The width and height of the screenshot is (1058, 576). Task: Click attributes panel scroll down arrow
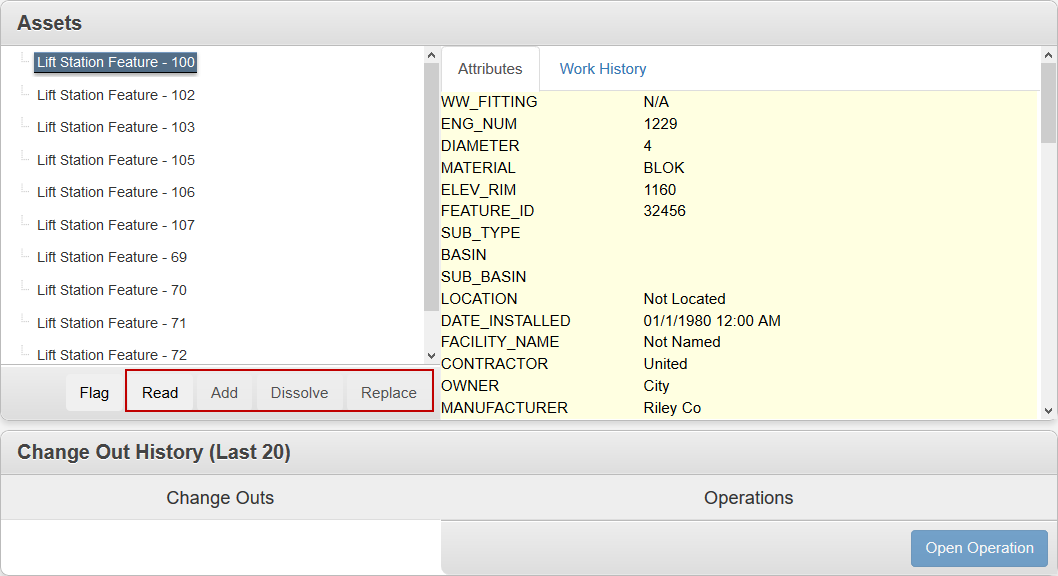(x=1048, y=410)
